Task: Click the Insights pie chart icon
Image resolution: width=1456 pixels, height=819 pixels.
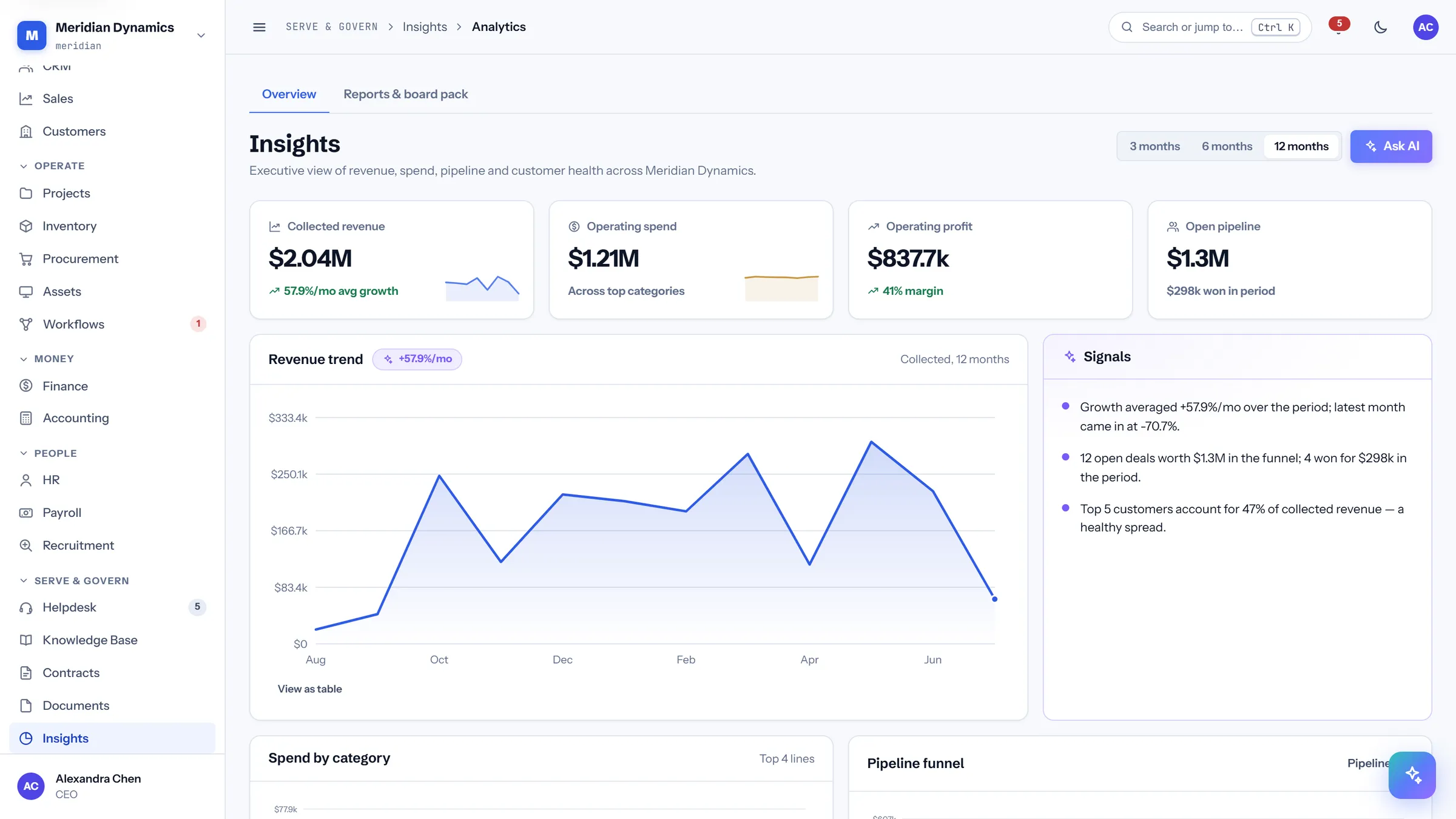Action: (25, 738)
